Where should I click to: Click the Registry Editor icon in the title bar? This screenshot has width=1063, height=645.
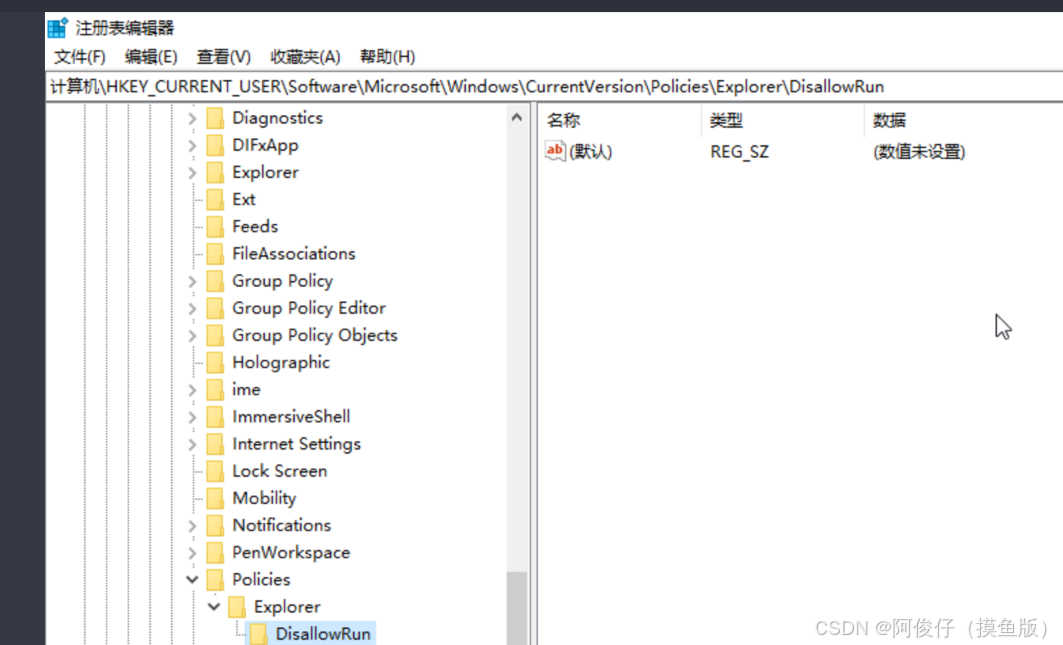click(57, 26)
